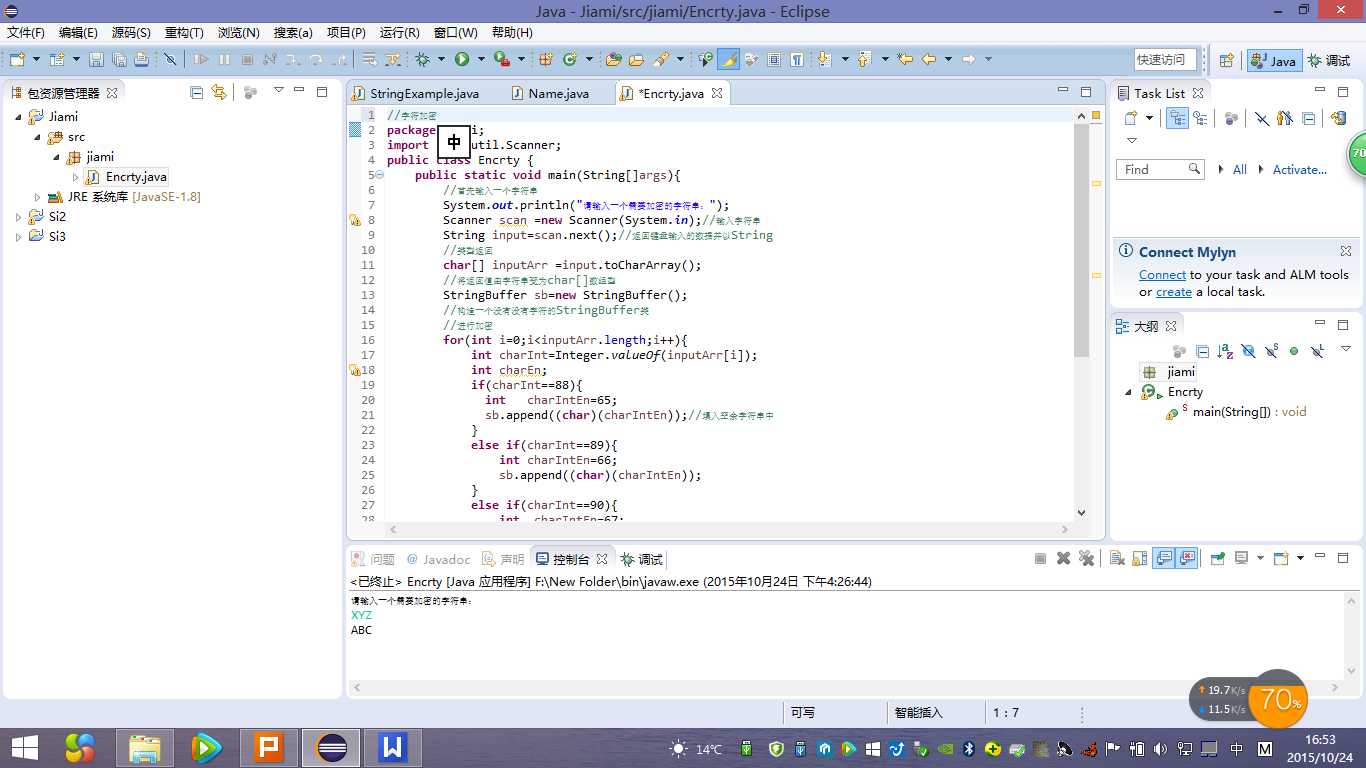1366x768 pixels.
Task: Switch to the Name.java editor tab
Action: [550, 93]
